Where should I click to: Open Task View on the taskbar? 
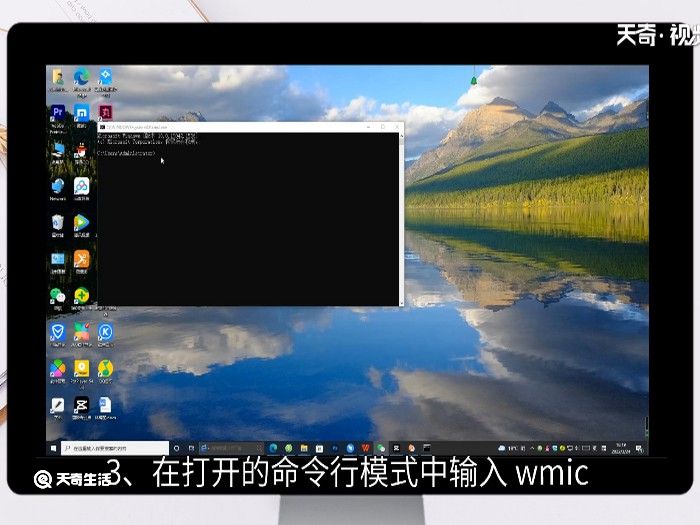tap(191, 448)
